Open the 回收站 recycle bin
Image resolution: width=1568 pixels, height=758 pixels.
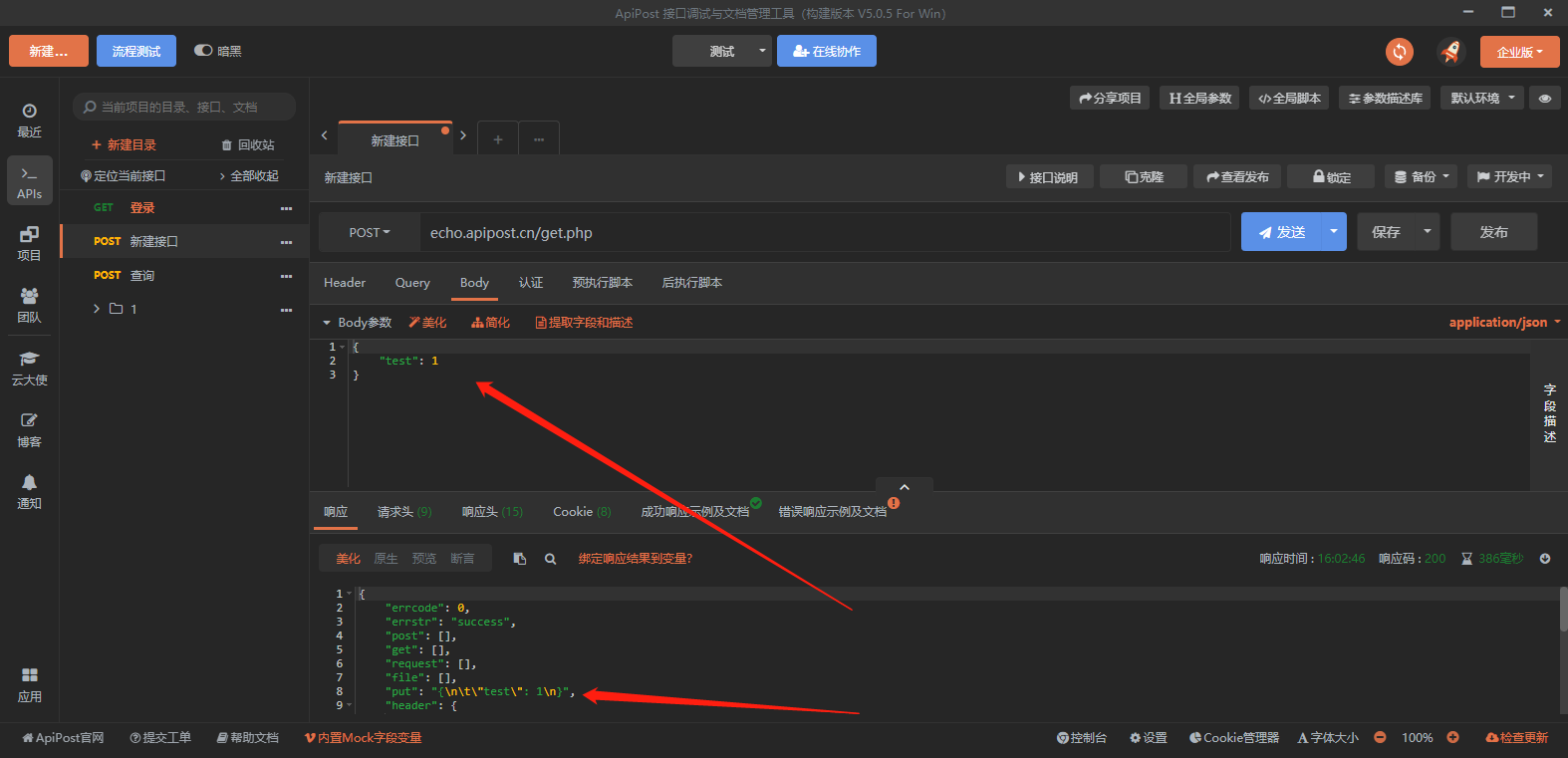coord(248,145)
